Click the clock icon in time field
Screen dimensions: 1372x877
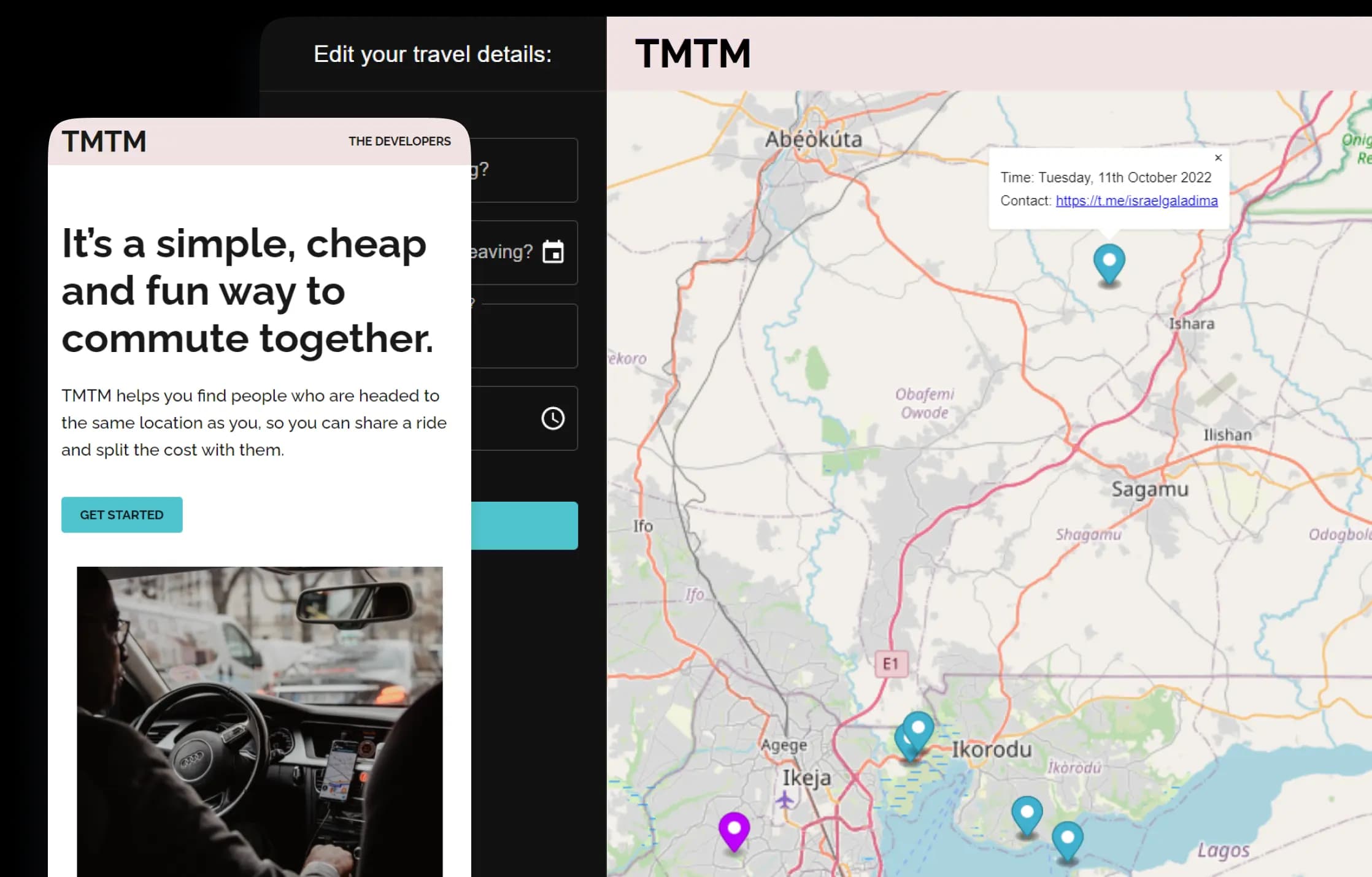pyautogui.click(x=553, y=418)
